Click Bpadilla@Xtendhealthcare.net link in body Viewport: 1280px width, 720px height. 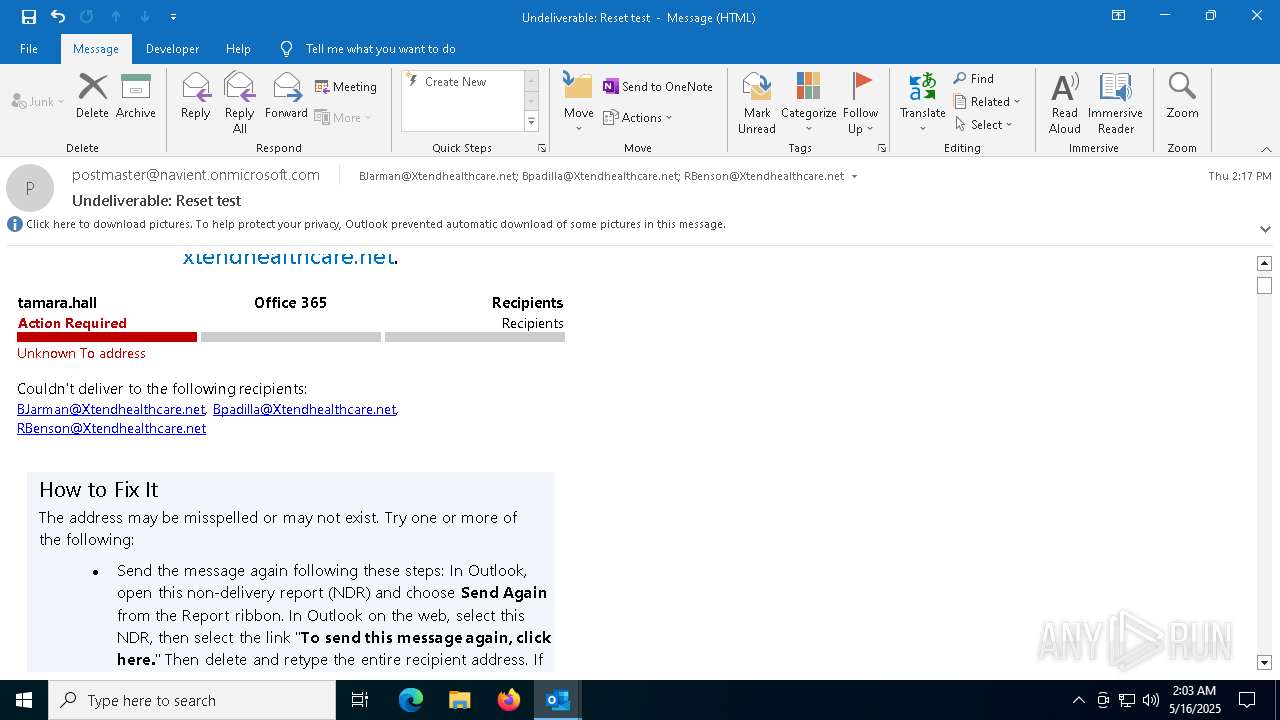point(304,409)
